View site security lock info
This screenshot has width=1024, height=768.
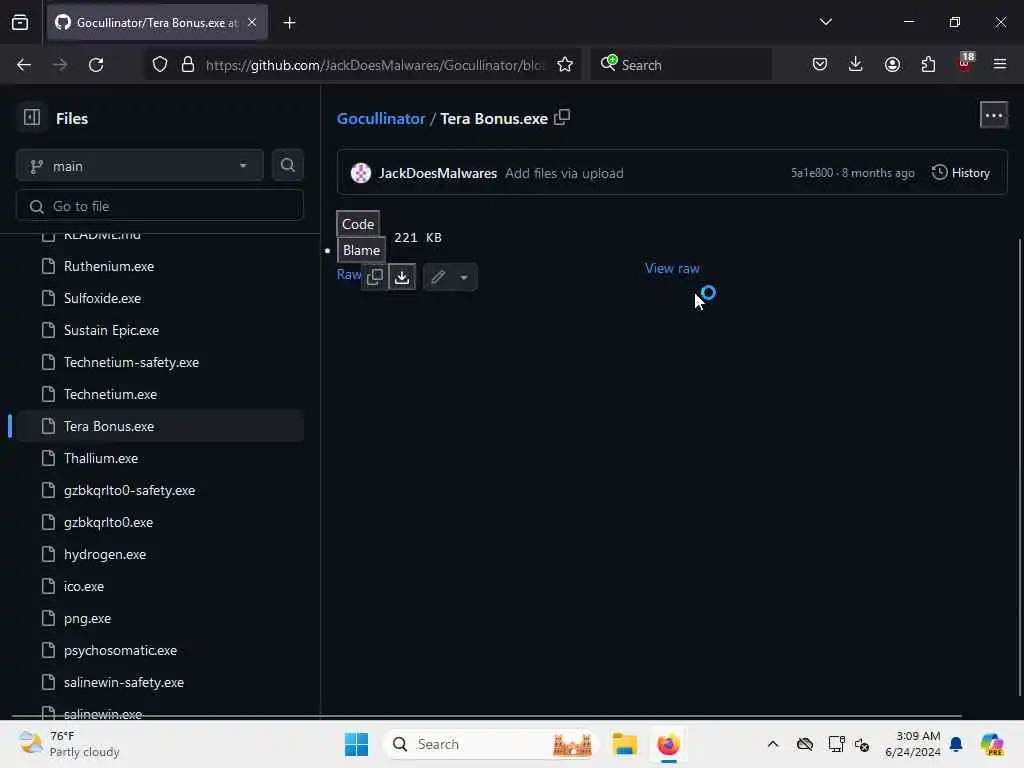point(188,65)
